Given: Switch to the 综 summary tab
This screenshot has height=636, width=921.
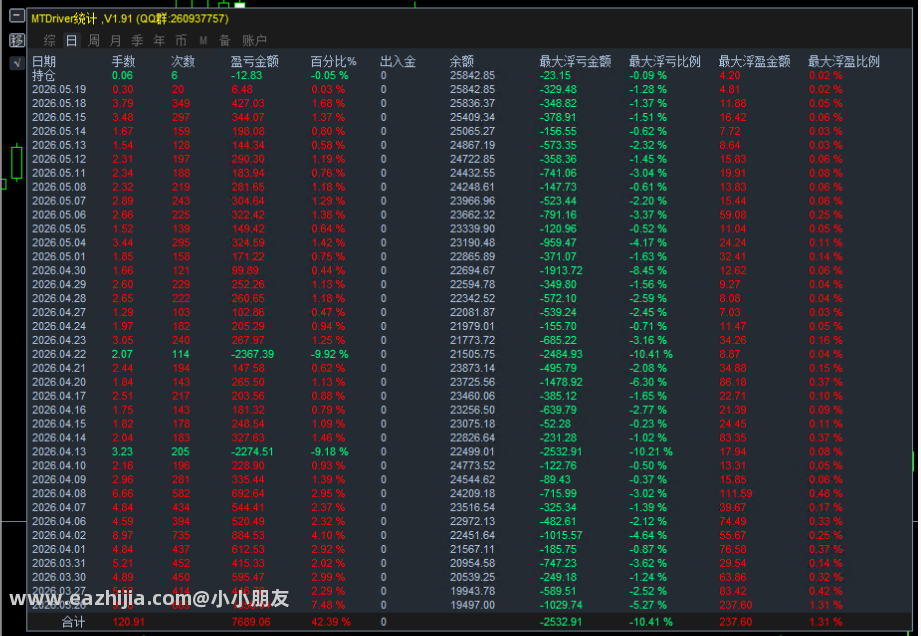Looking at the screenshot, I should point(50,41).
